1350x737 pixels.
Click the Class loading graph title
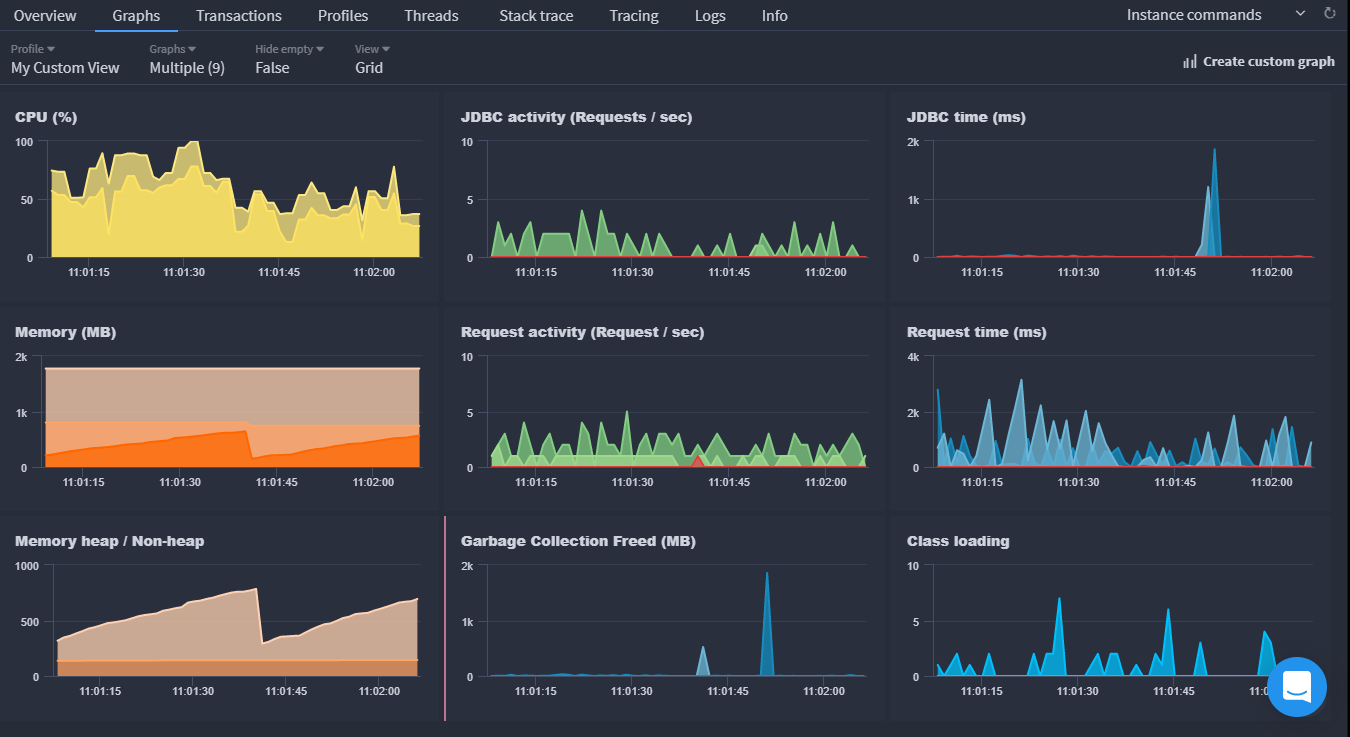click(958, 541)
